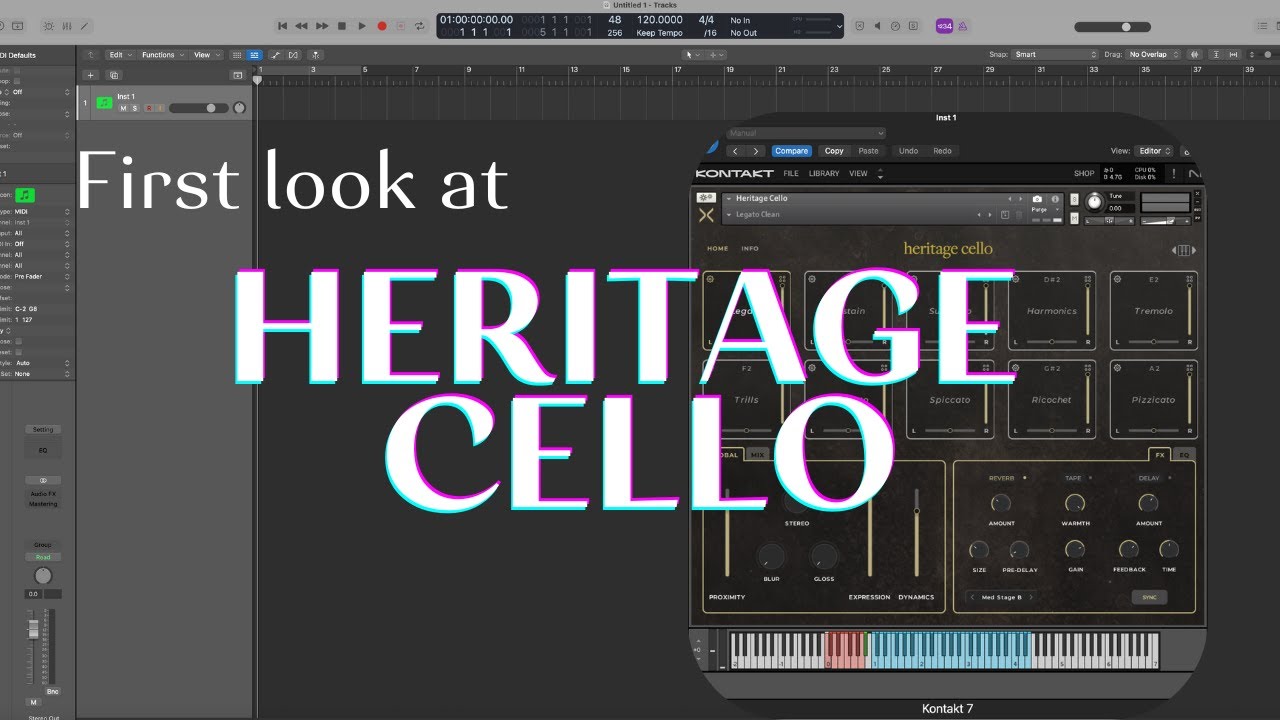1280x720 pixels.
Task: Toggle the waveform zoom icon
Action: tap(1195, 55)
